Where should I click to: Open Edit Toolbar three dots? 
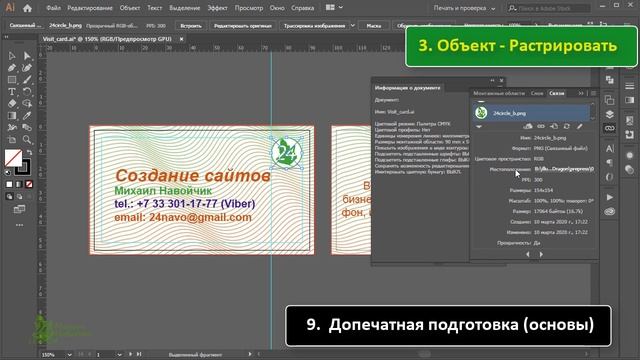click(x=19, y=225)
